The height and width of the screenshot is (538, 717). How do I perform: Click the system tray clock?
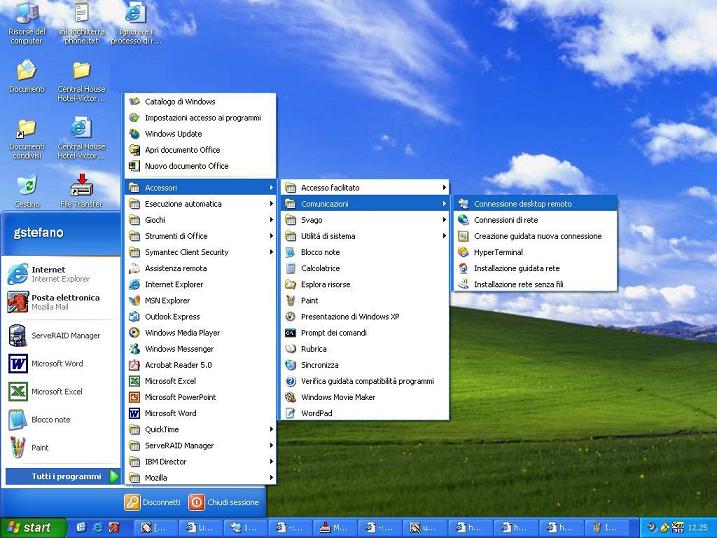697,527
